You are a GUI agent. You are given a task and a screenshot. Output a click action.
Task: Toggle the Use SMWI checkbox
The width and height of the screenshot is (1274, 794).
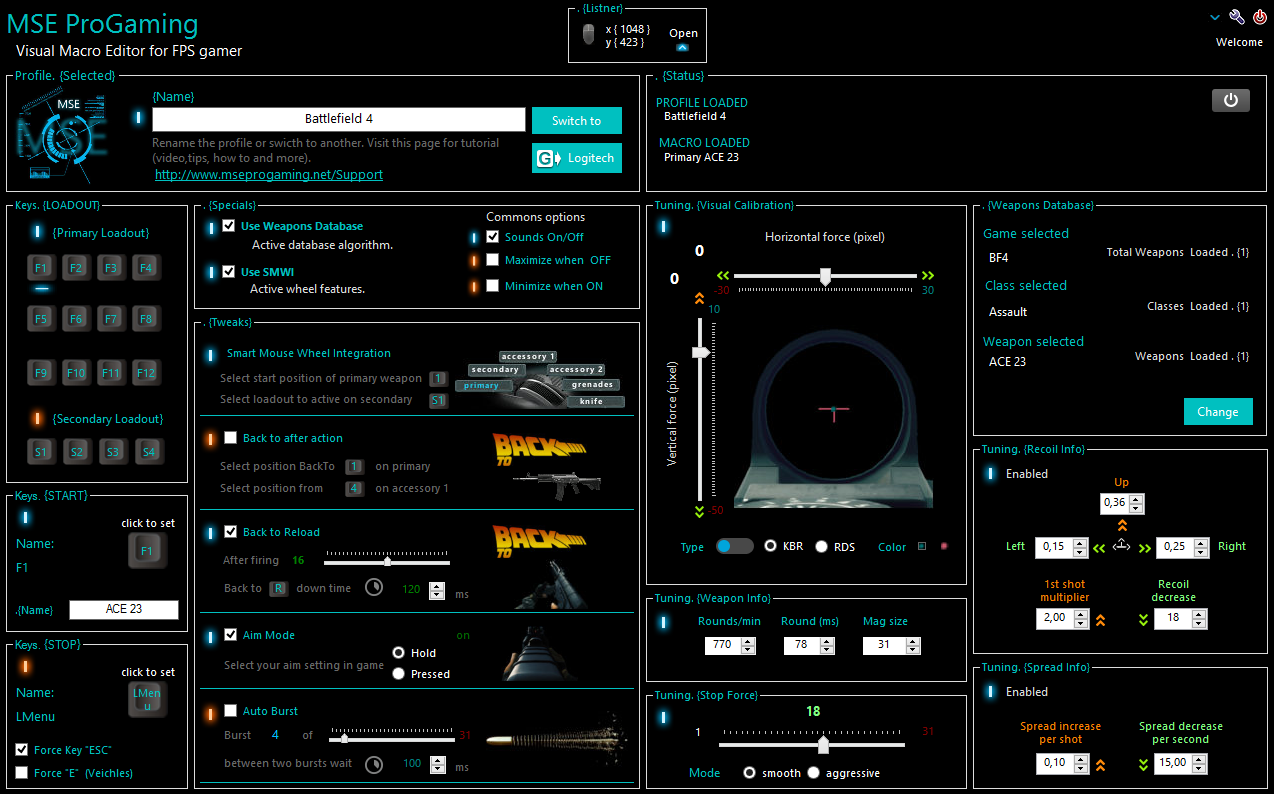tap(229, 271)
